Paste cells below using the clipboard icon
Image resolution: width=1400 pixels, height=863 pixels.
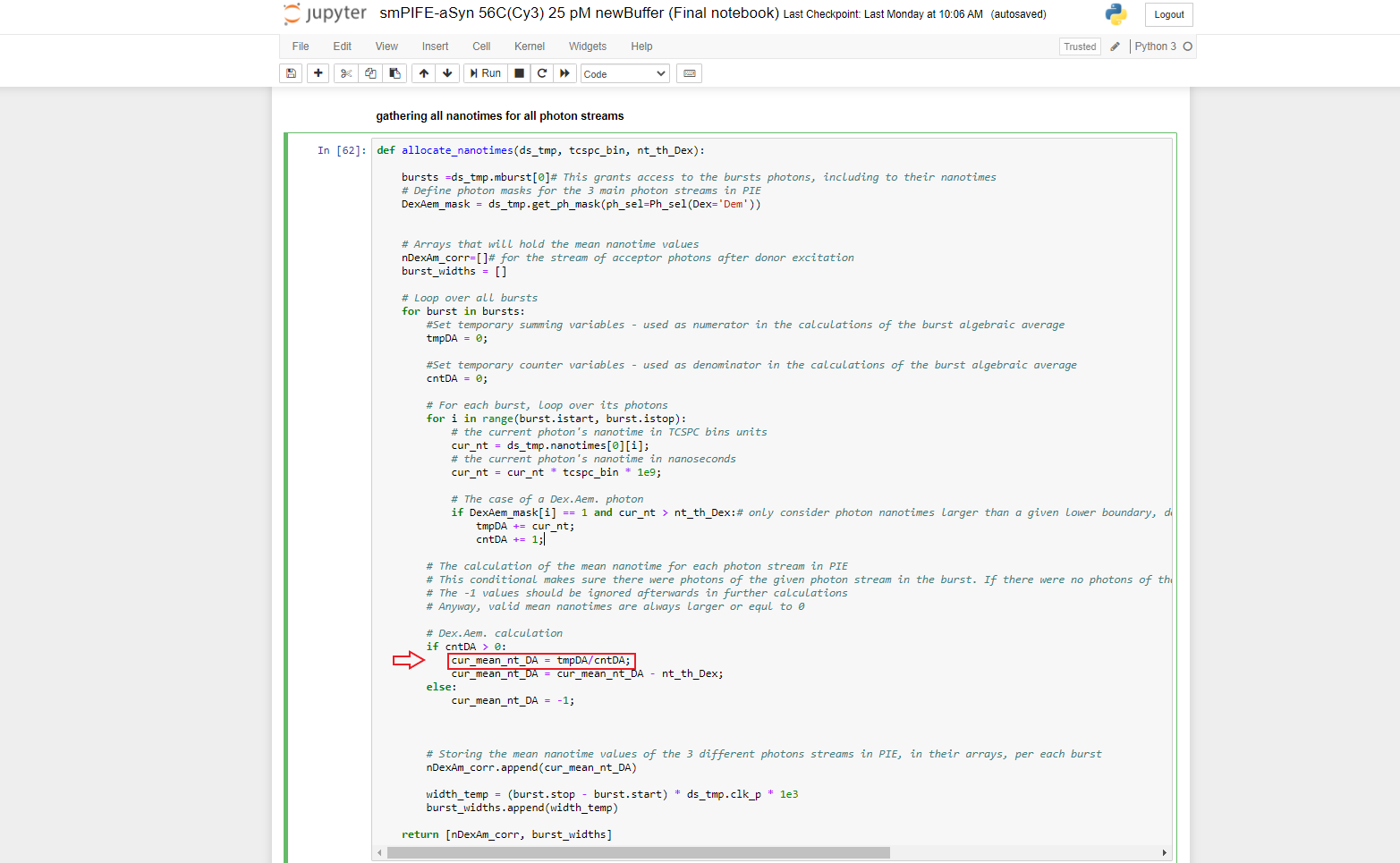pyautogui.click(x=395, y=73)
